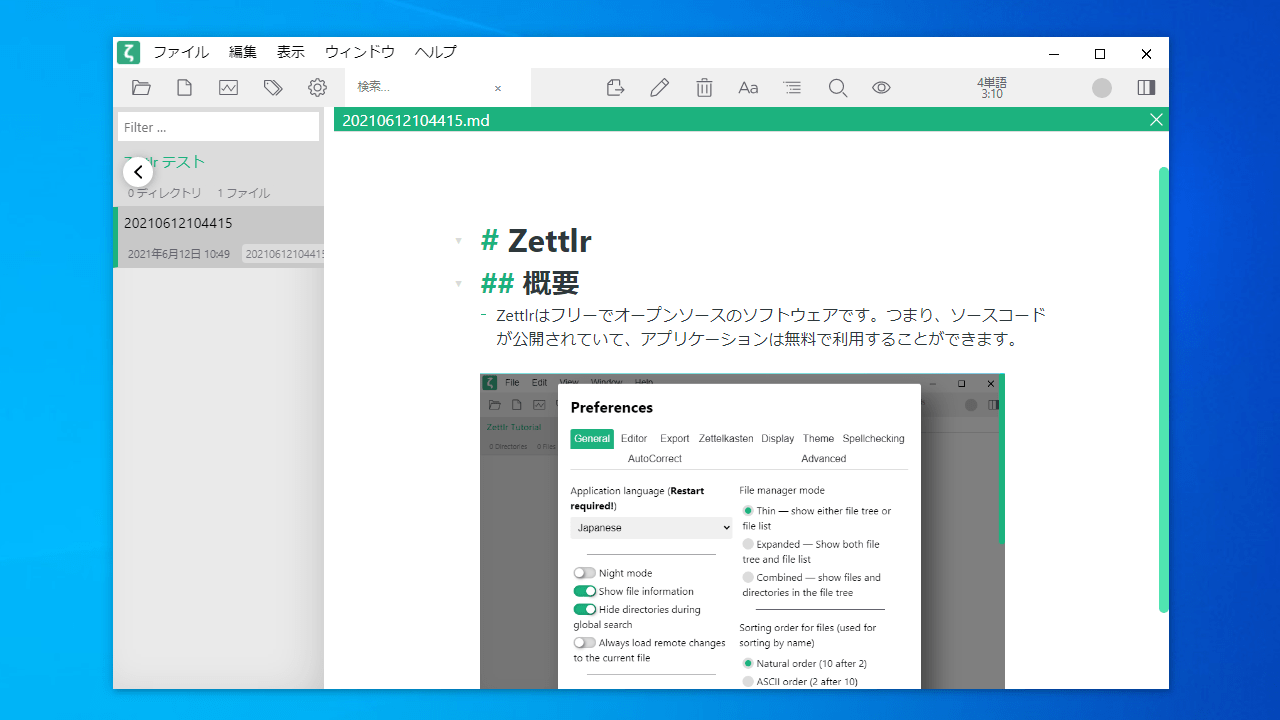This screenshot has width=1280, height=720.
Task: Click the 20210612104415 ID tag badge
Action: tap(284, 254)
